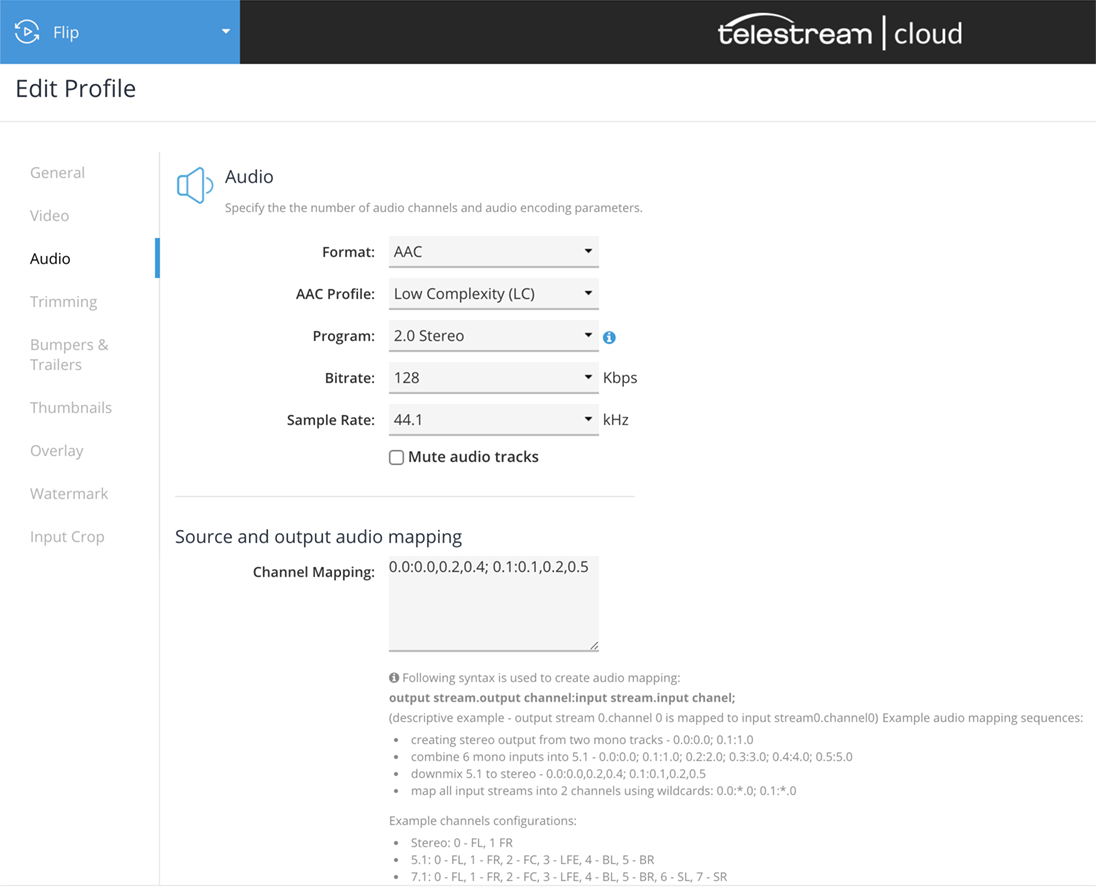Image resolution: width=1096 pixels, height=887 pixels.
Task: Expand the AAC Profile dropdown
Action: pyautogui.click(x=493, y=294)
